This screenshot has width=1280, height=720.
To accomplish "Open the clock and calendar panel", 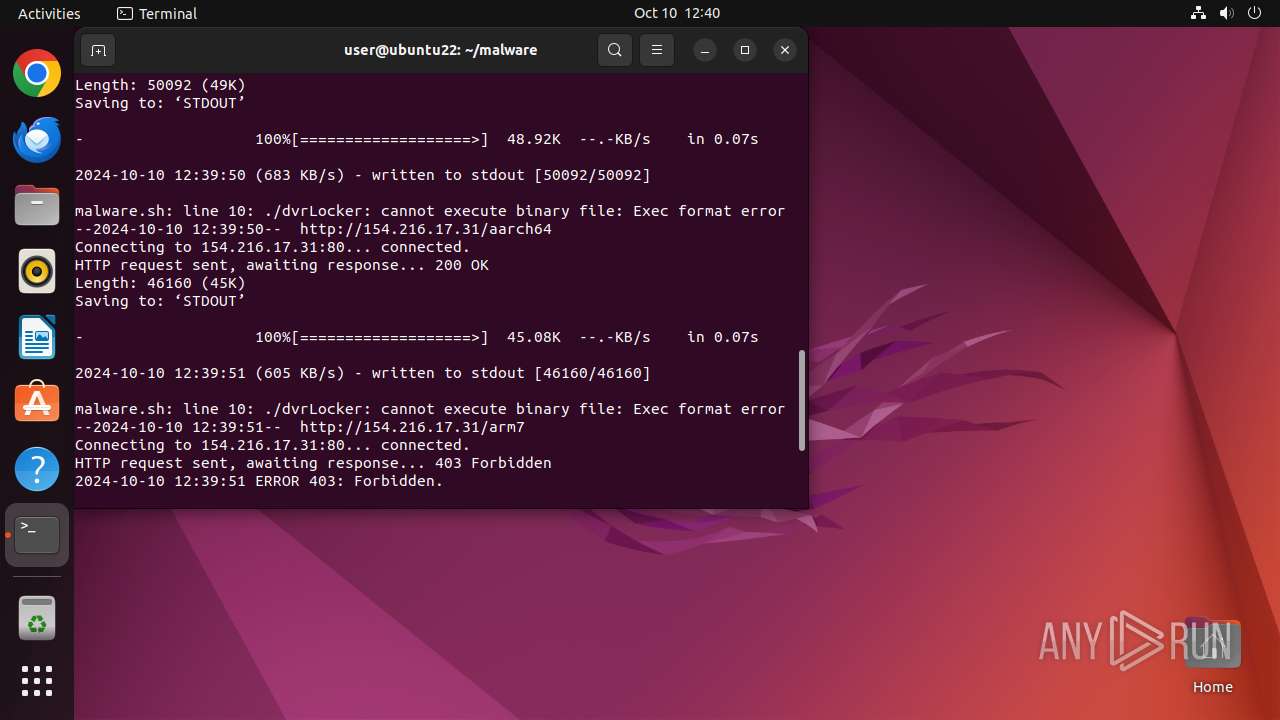I will point(677,13).
